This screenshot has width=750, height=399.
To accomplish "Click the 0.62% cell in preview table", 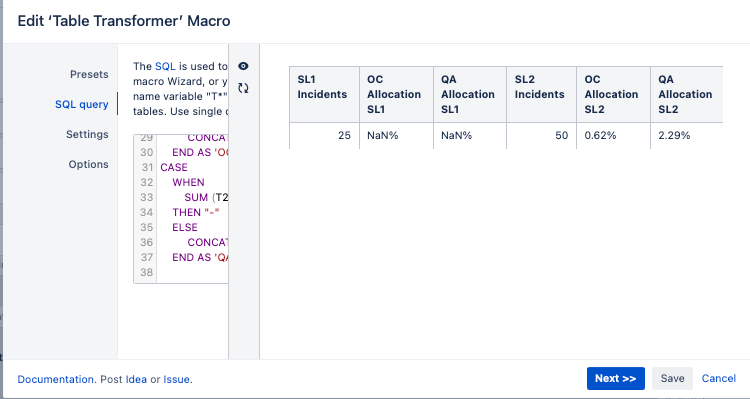I will (613, 135).
